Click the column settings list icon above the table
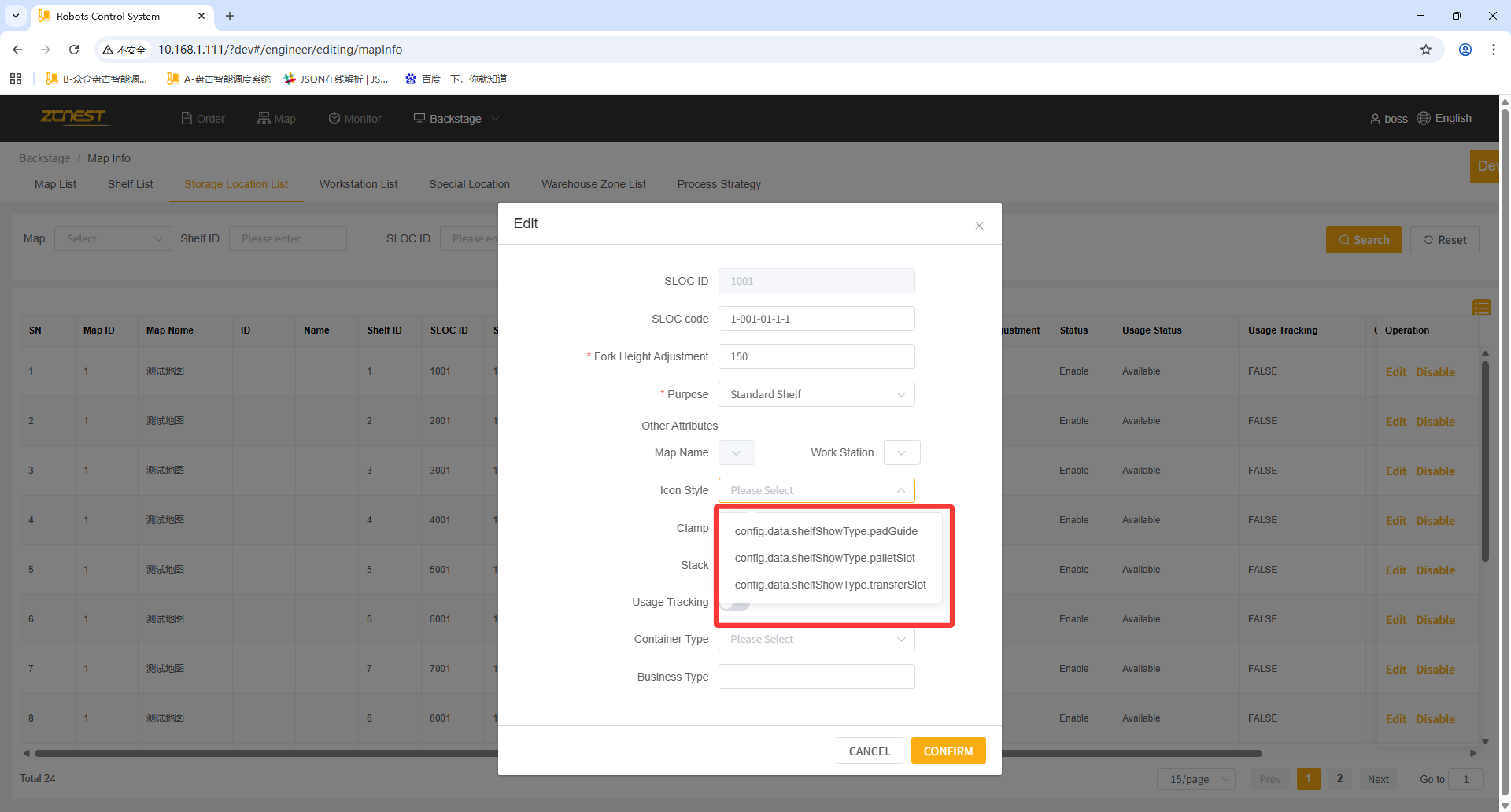Screen dimensions: 1511x812 1481,307
